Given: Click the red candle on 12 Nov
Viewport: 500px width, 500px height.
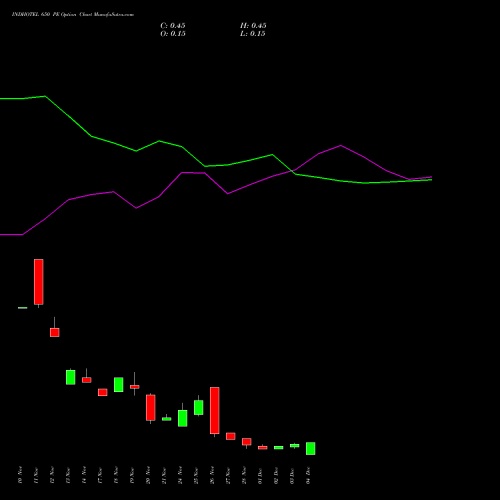Looking at the screenshot, I should [55, 332].
